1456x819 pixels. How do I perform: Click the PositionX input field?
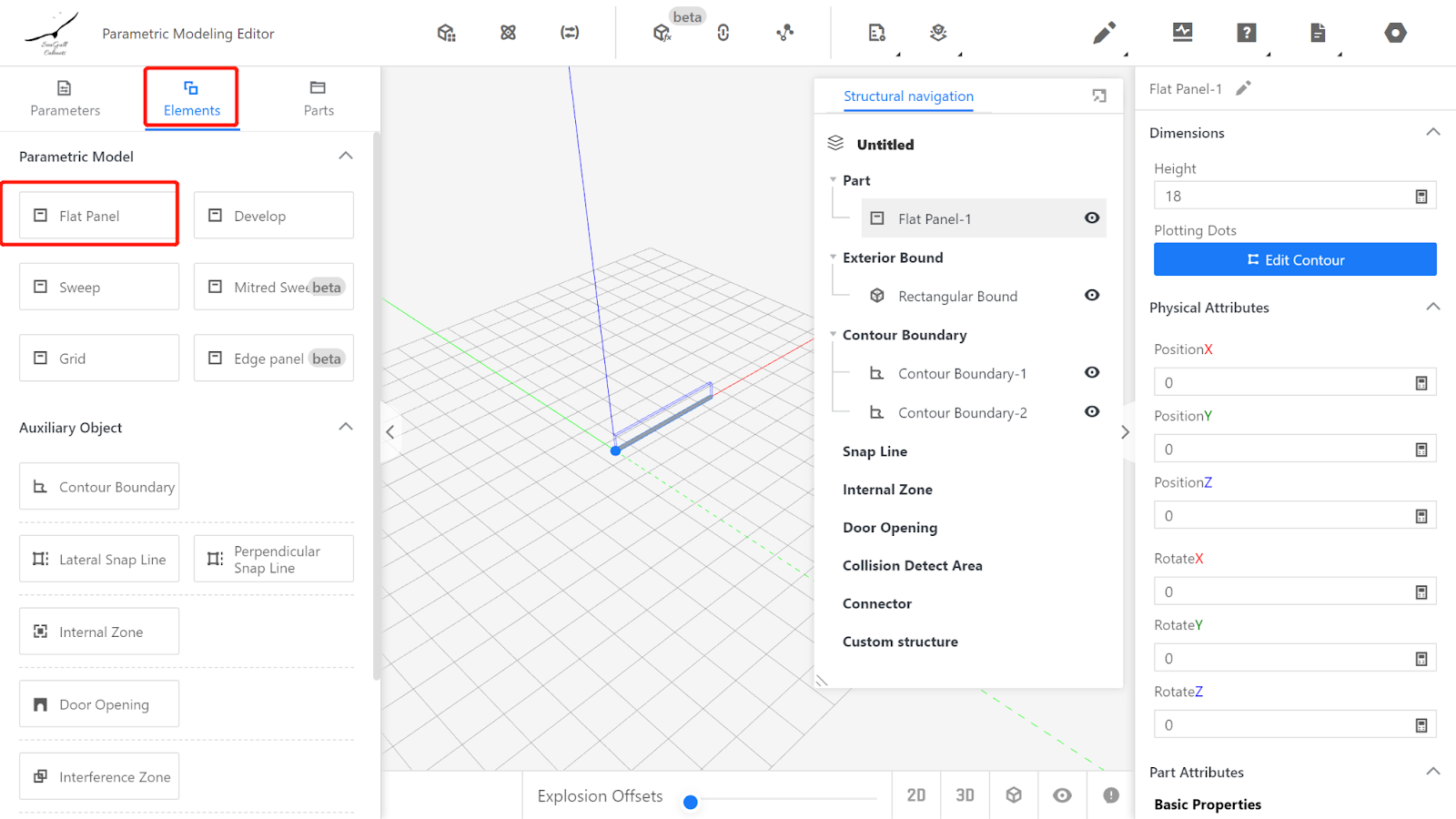1283,383
